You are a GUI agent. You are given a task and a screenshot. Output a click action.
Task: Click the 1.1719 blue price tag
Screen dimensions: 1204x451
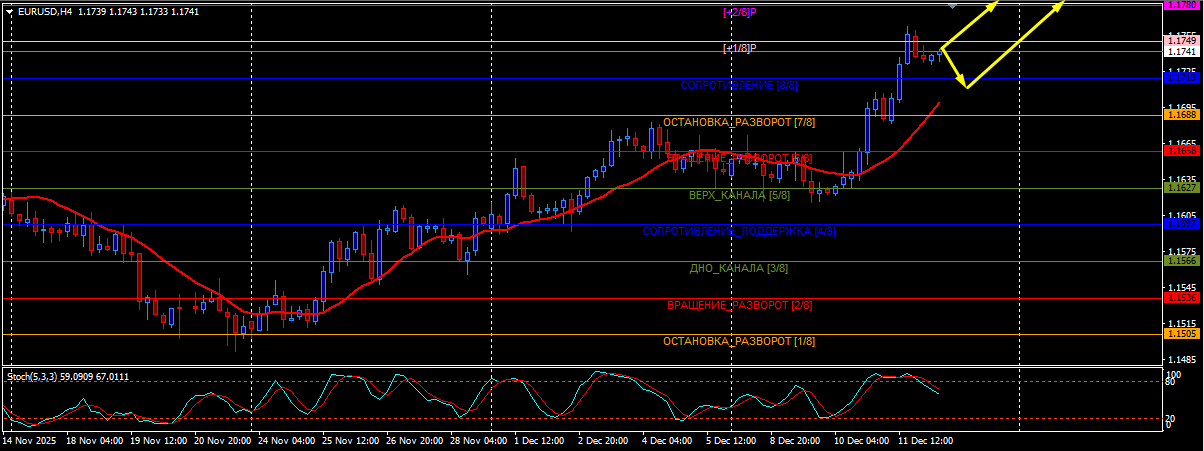[1181, 77]
